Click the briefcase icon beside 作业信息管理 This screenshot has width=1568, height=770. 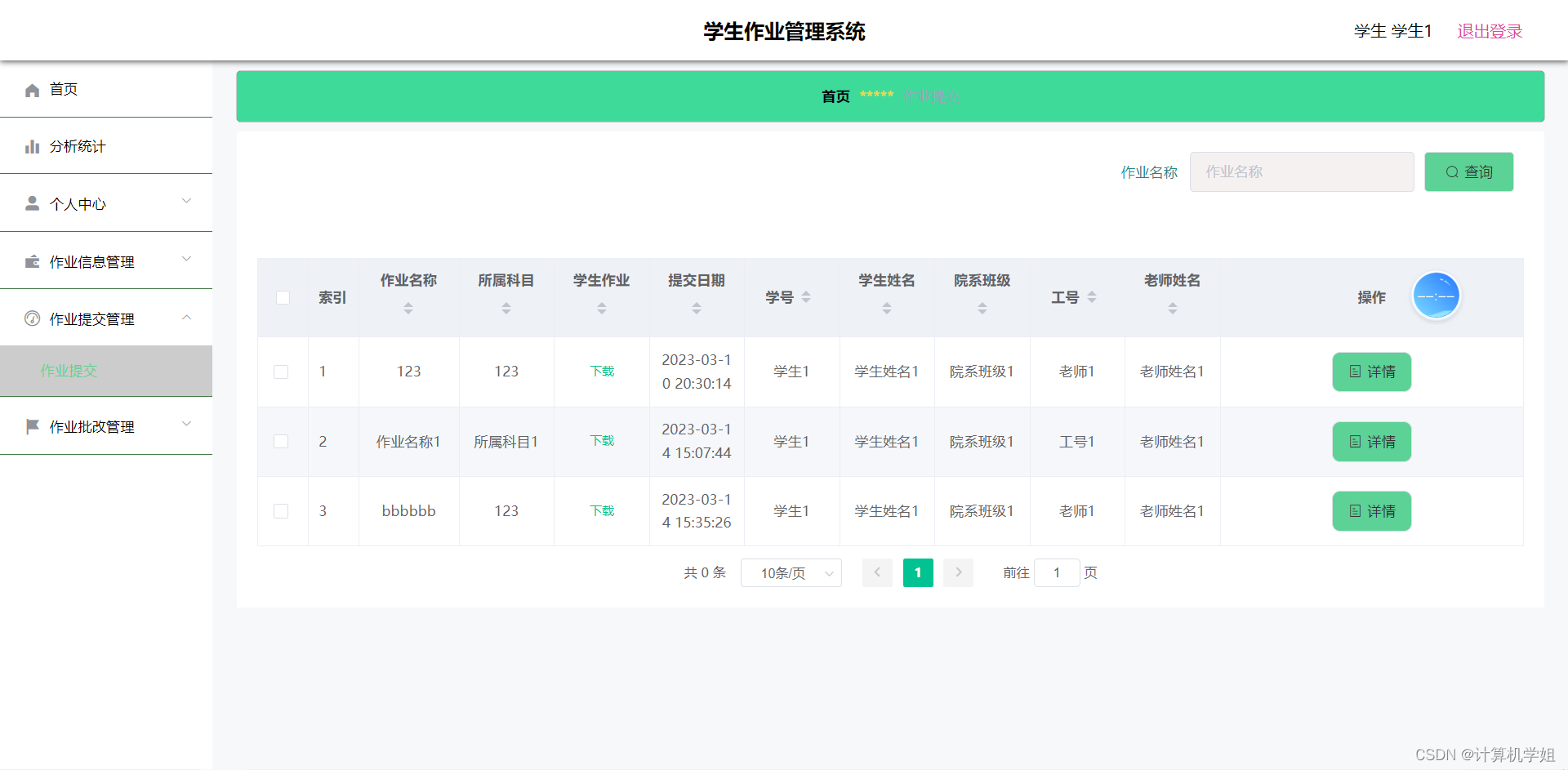[32, 262]
